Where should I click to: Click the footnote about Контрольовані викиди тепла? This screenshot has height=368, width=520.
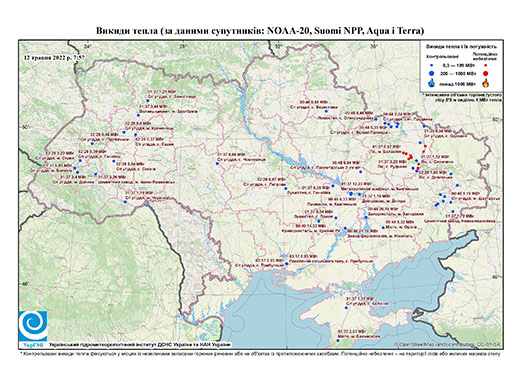260,353
